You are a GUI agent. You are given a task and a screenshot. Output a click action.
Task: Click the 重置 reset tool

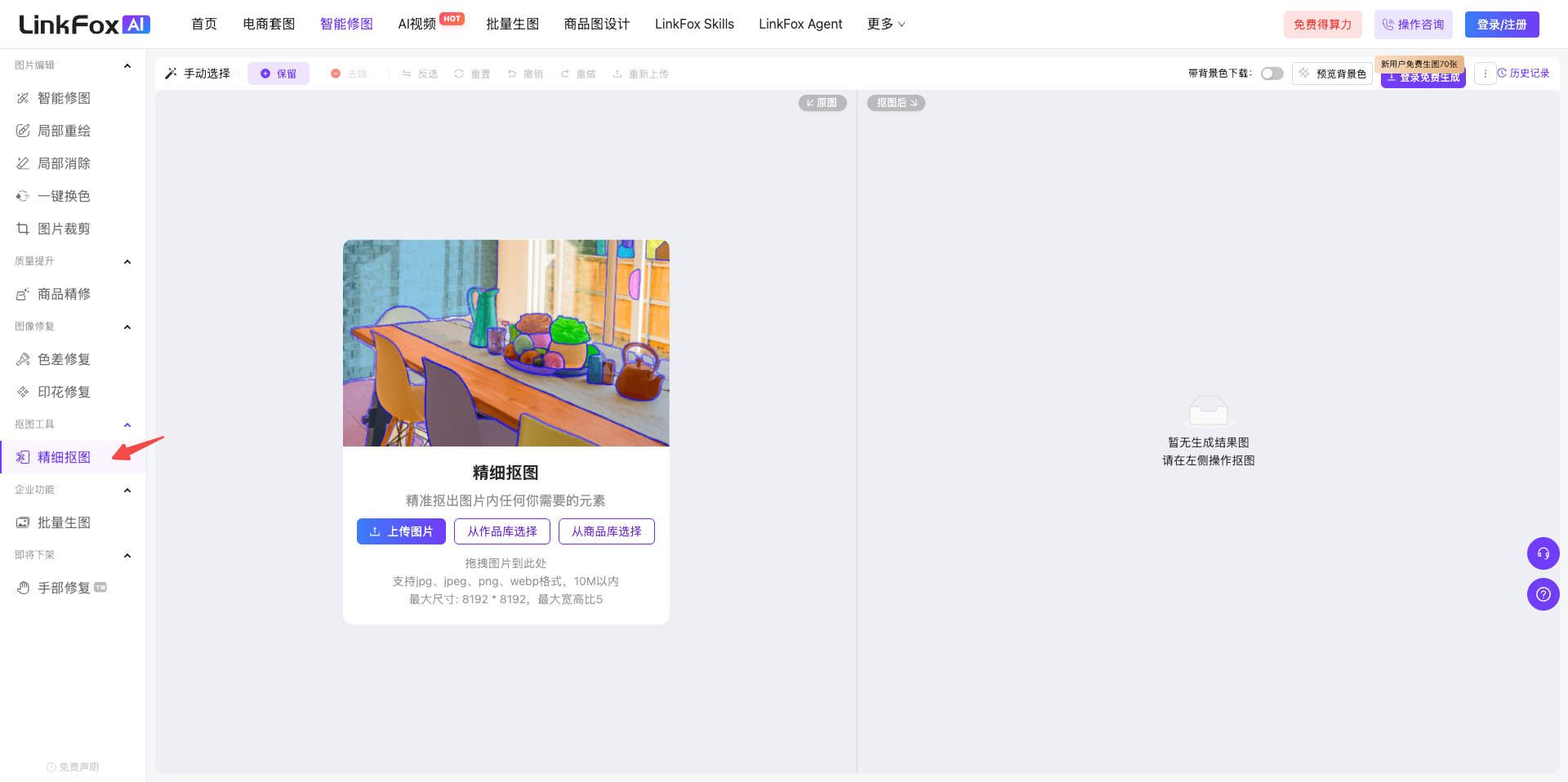coord(472,73)
